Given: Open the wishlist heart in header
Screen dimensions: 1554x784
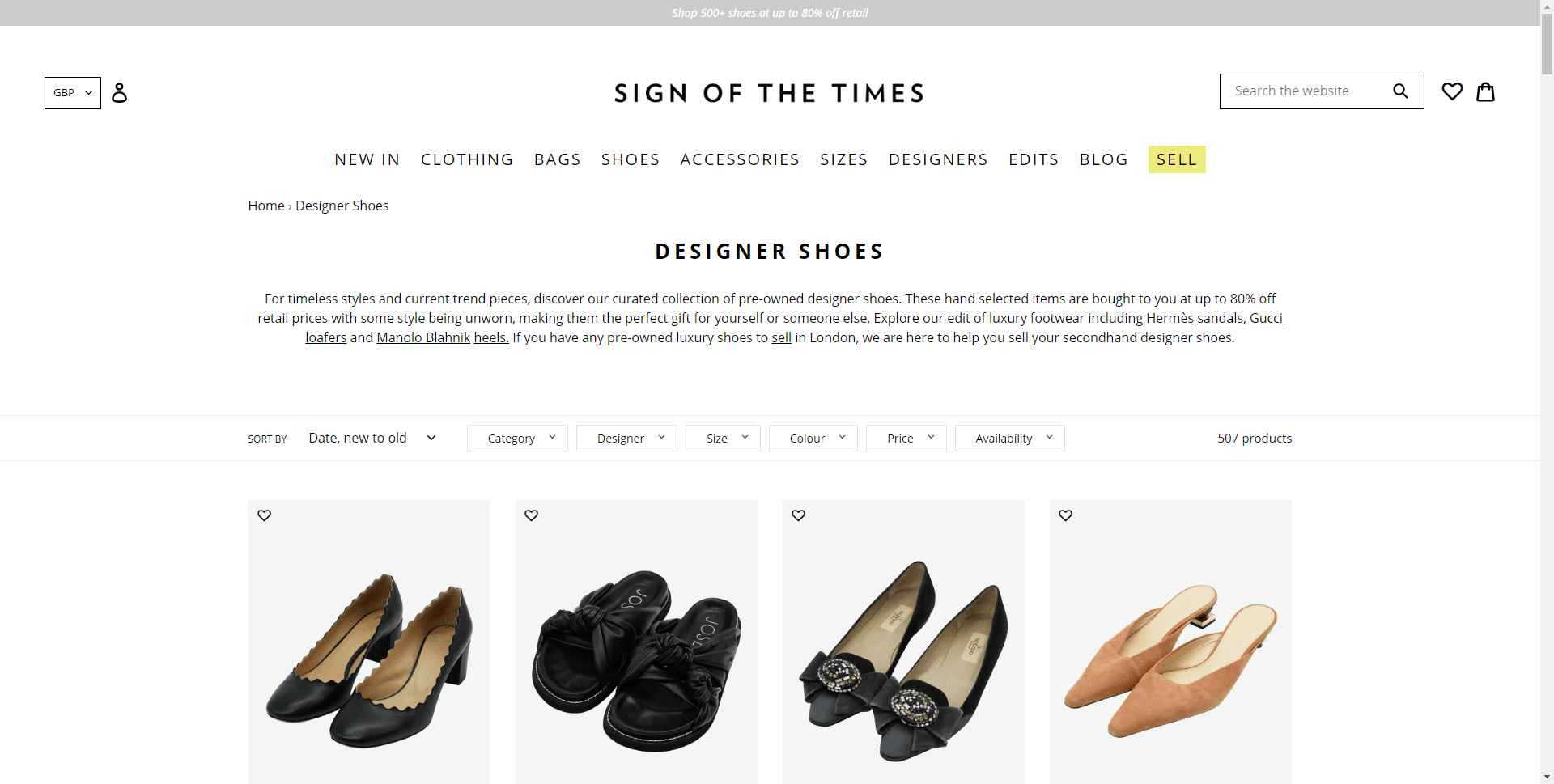Looking at the screenshot, I should (1452, 91).
